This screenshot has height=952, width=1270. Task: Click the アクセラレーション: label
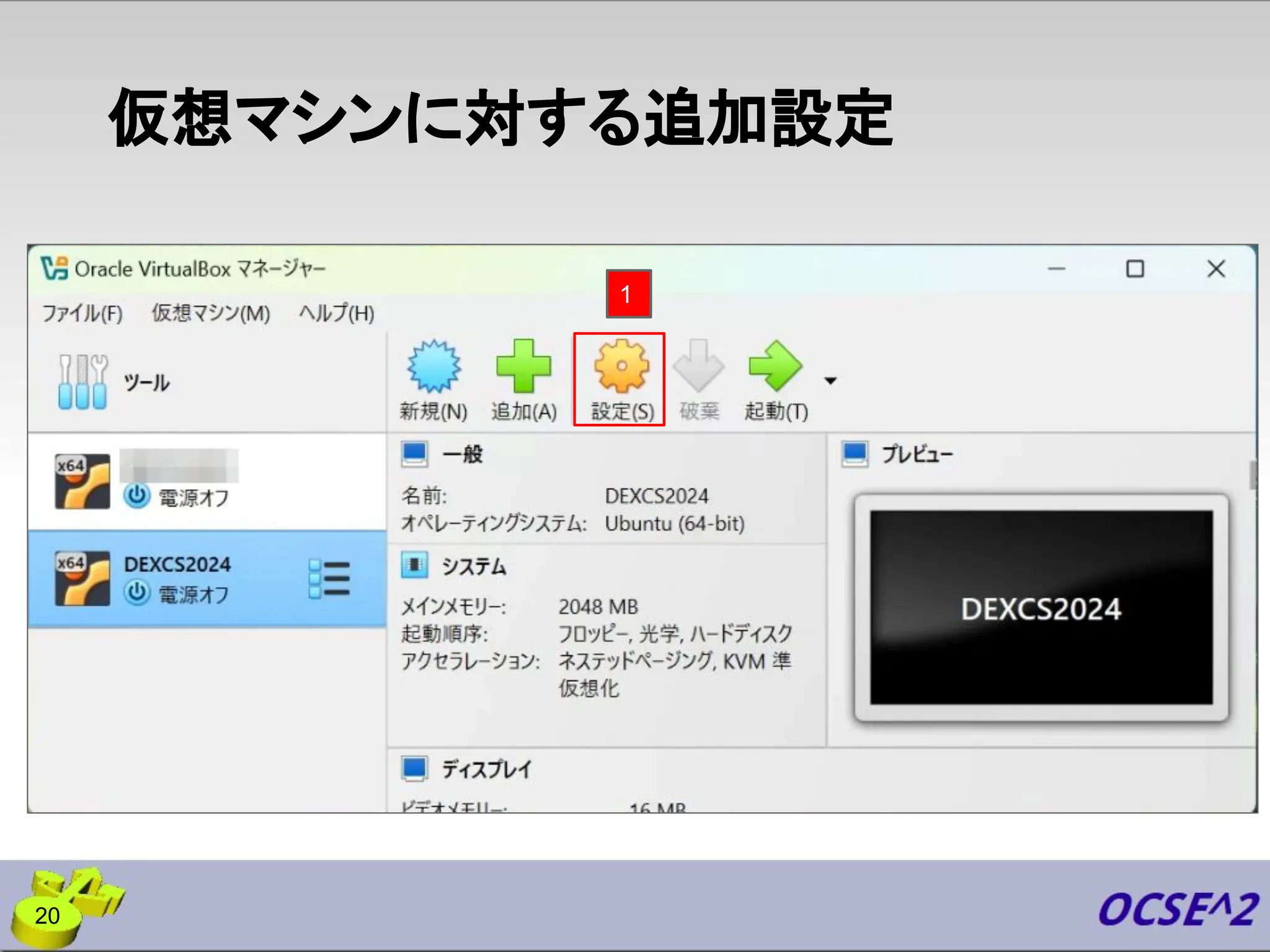[x=471, y=661]
